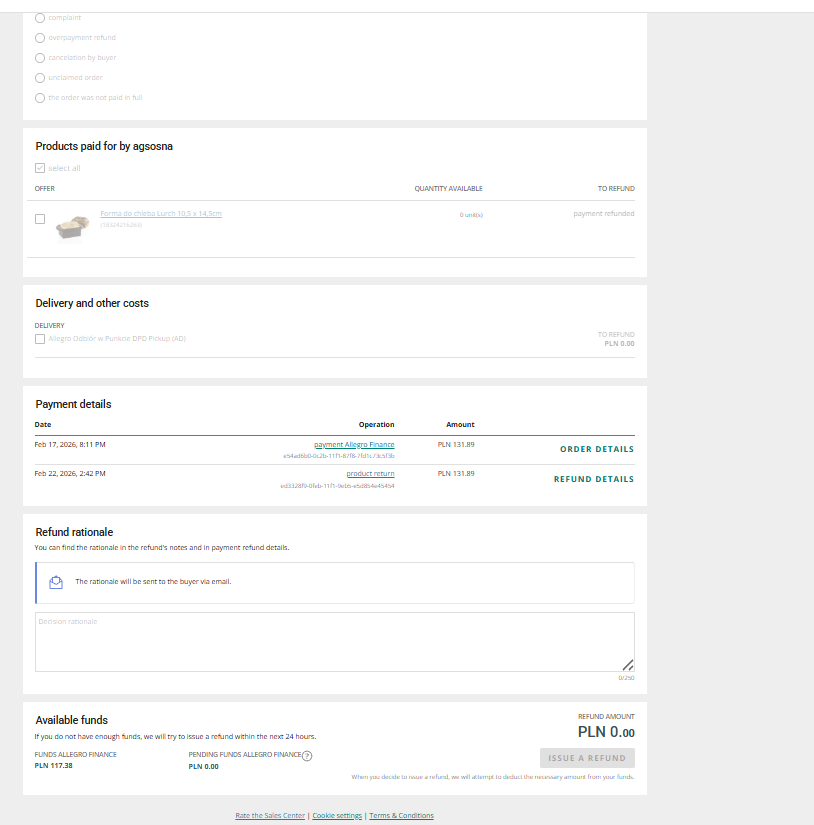
Task: Select the "unclaimed order" radio button
Action: pyautogui.click(x=40, y=78)
